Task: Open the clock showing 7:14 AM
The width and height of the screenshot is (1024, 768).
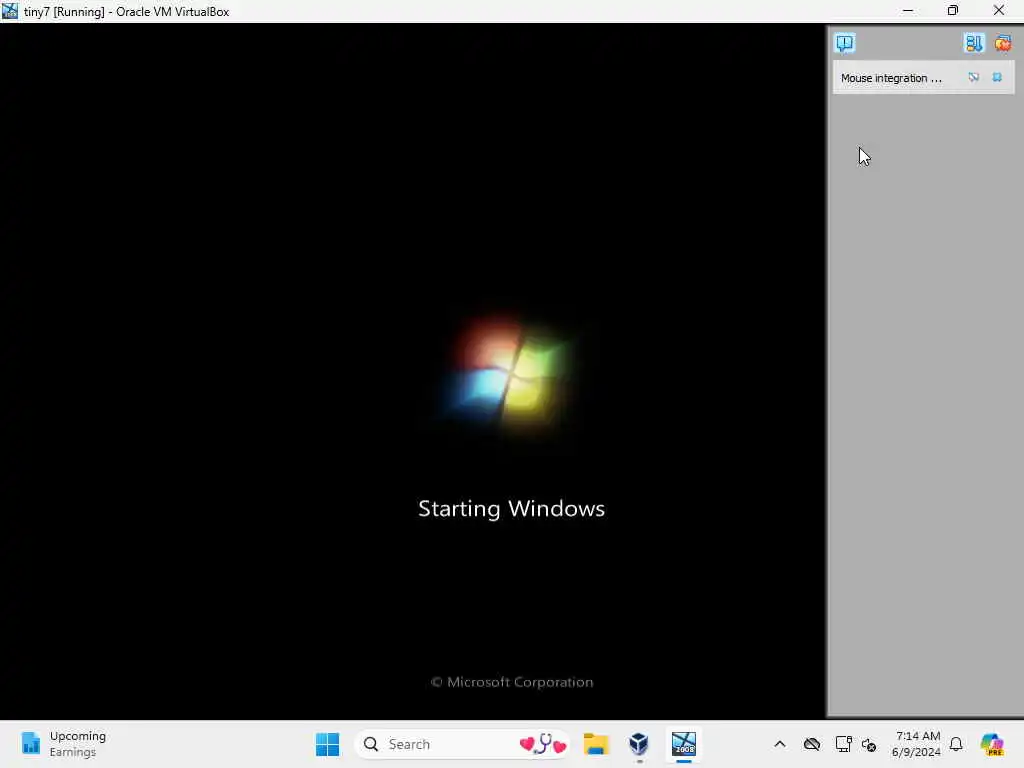Action: [x=916, y=744]
